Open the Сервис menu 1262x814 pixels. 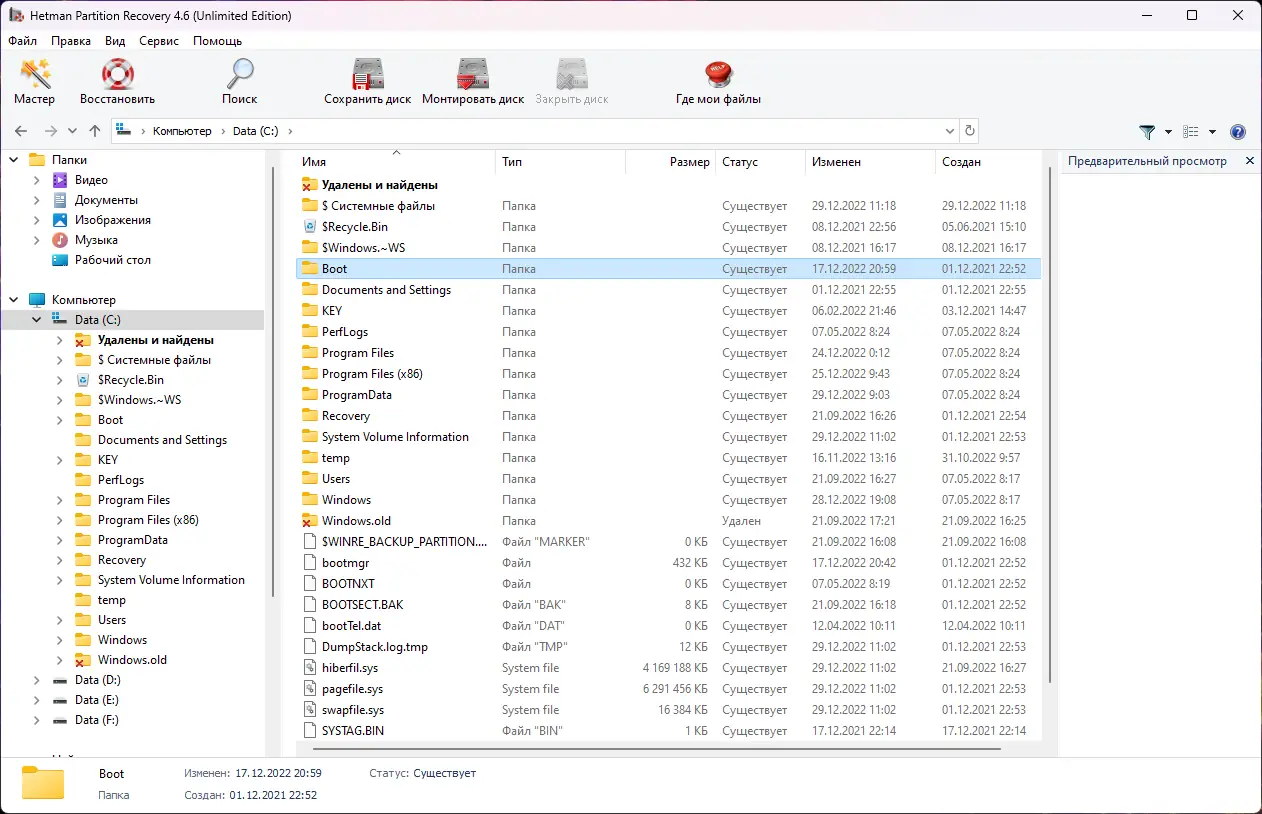159,41
